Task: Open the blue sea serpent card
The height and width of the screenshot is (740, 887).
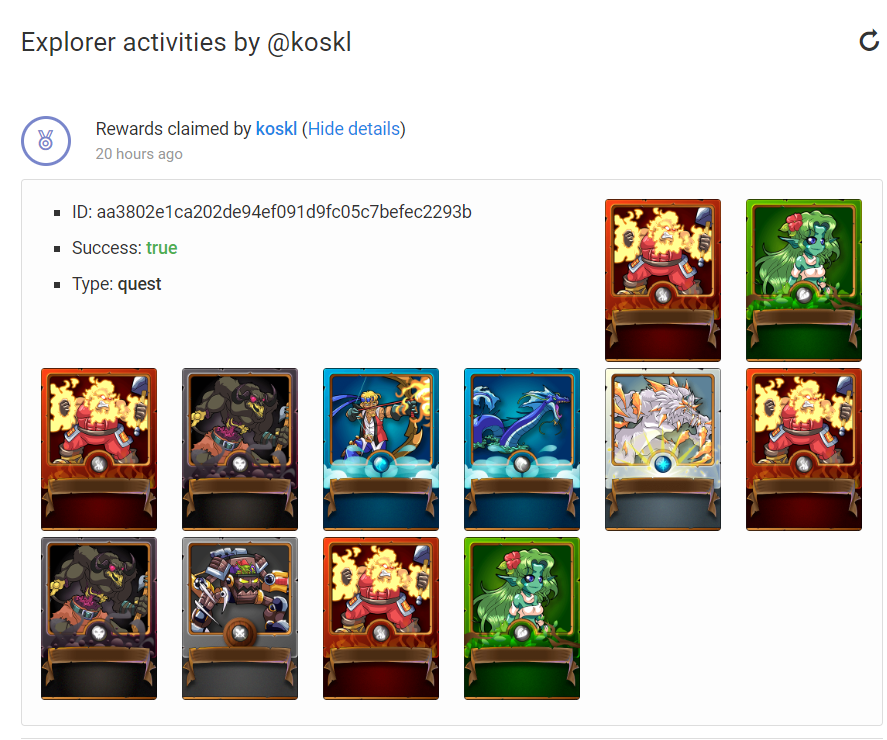Action: 522,449
